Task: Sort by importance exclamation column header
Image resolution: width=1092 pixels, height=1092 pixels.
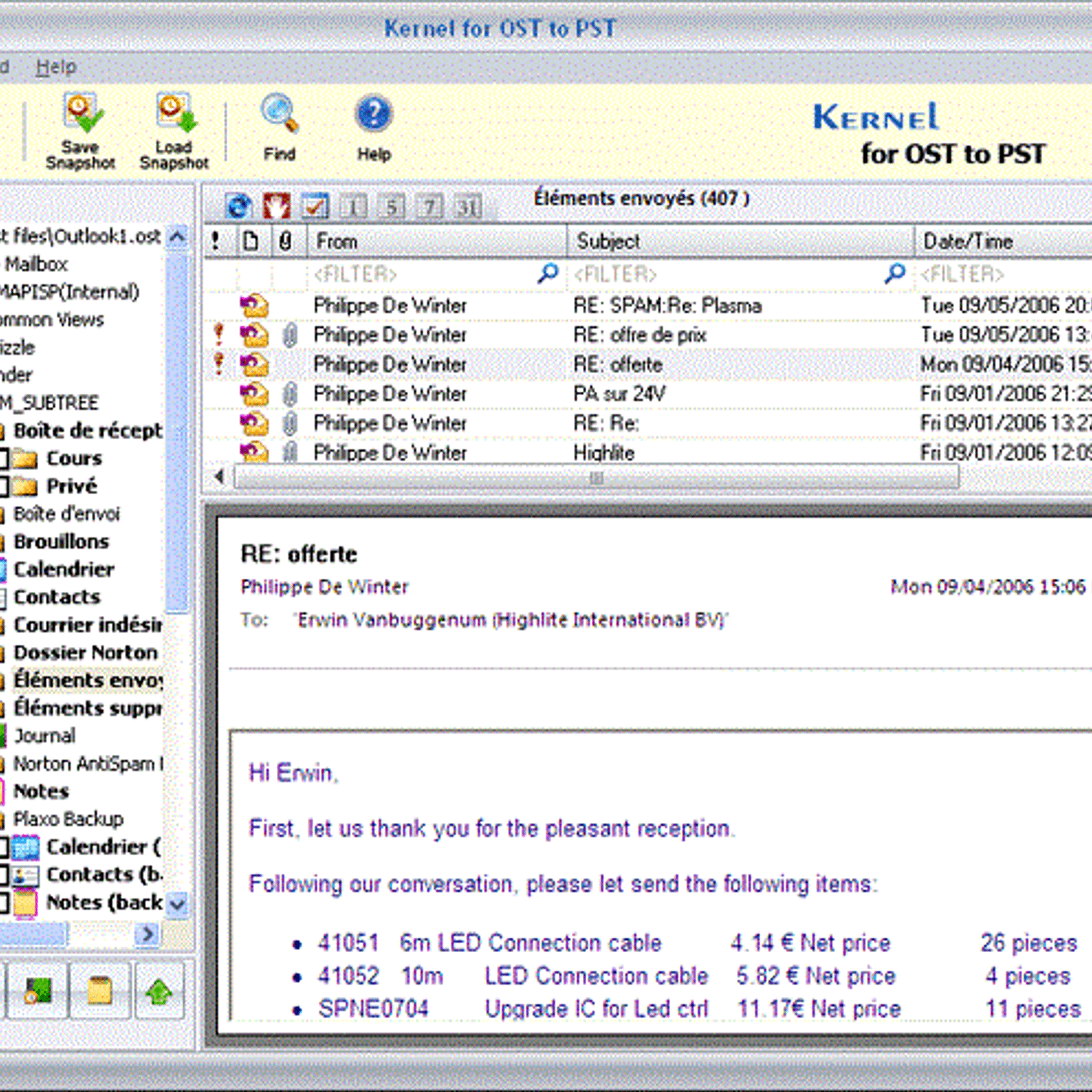Action: (216, 241)
